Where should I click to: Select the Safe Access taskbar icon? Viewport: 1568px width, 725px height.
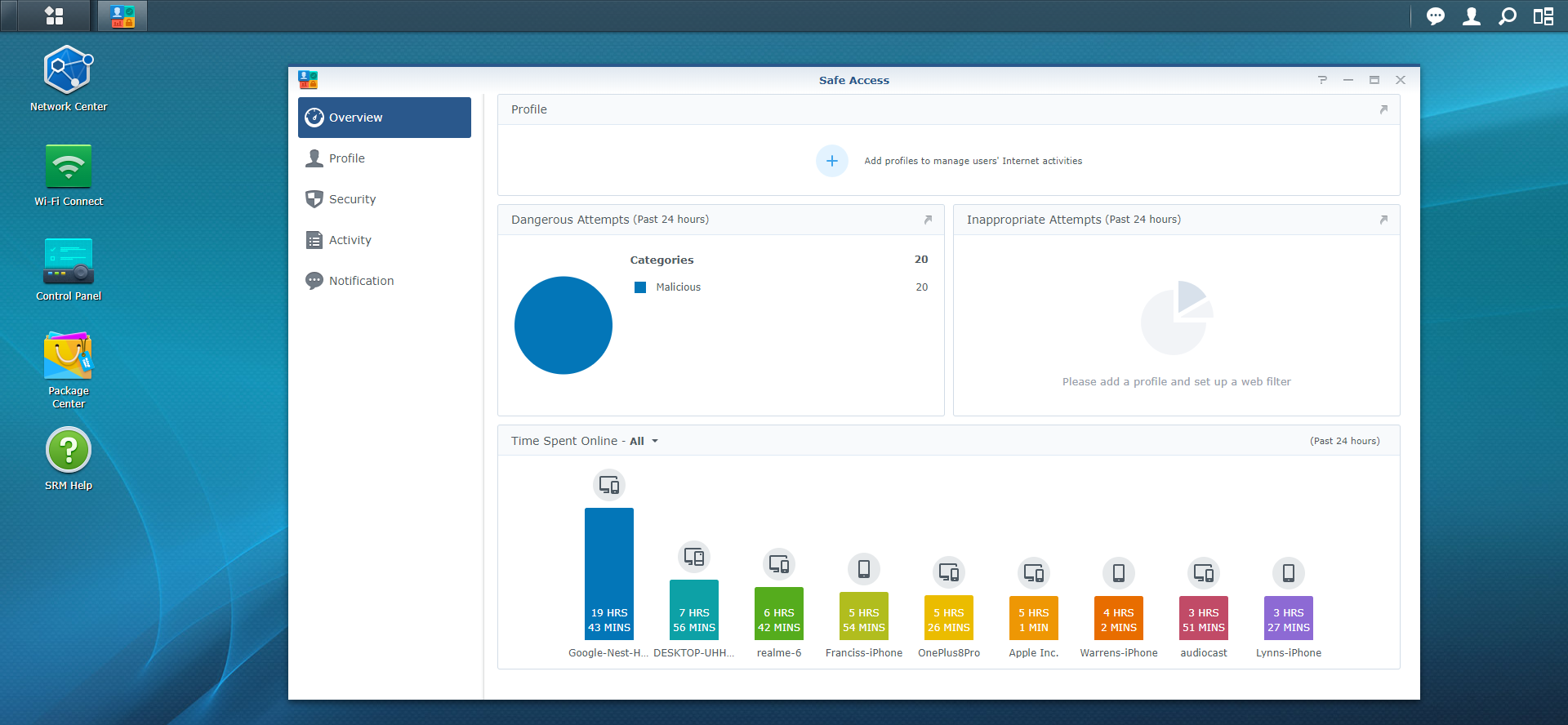point(122,16)
